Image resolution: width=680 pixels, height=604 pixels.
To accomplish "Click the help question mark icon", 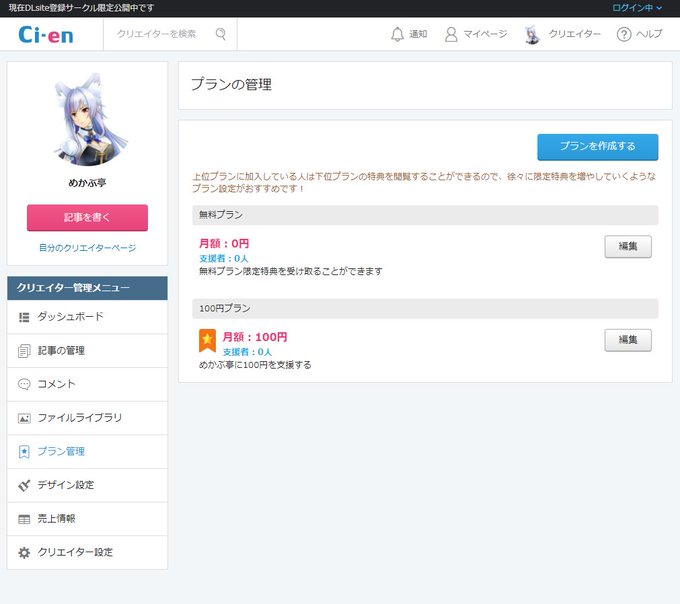I will pyautogui.click(x=624, y=34).
